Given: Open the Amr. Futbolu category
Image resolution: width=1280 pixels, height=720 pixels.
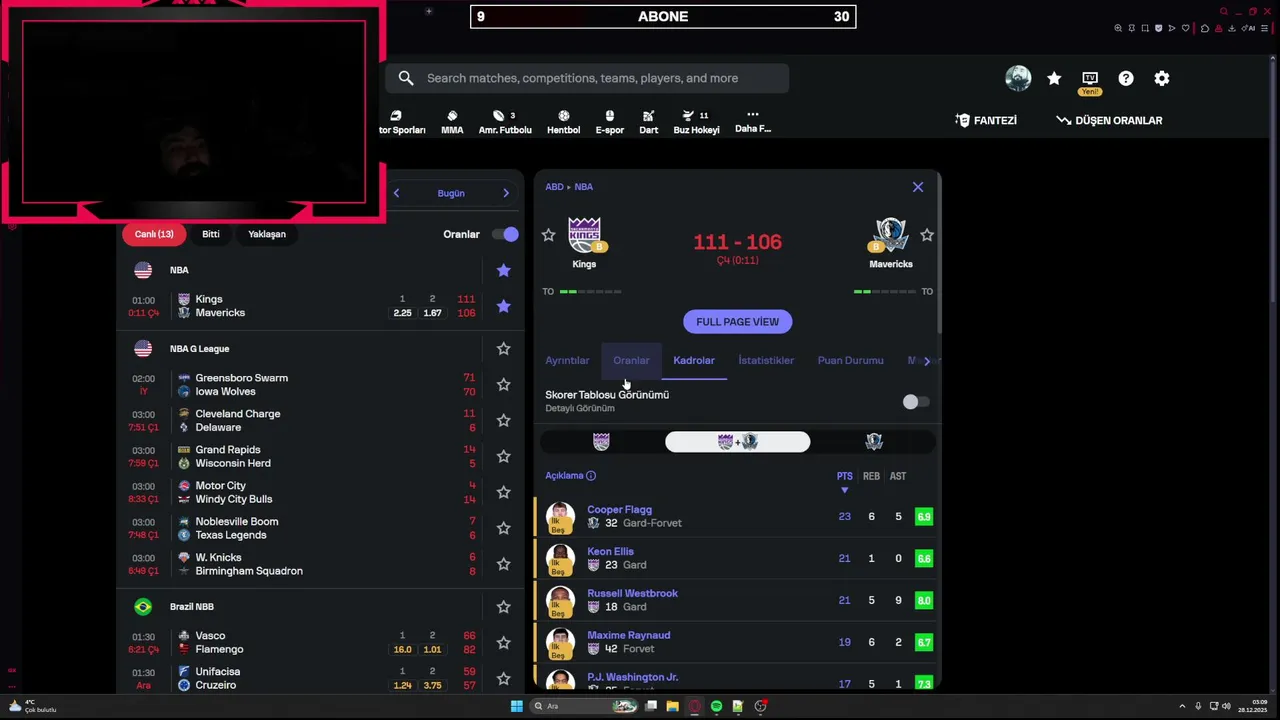Looking at the screenshot, I should 505,122.
